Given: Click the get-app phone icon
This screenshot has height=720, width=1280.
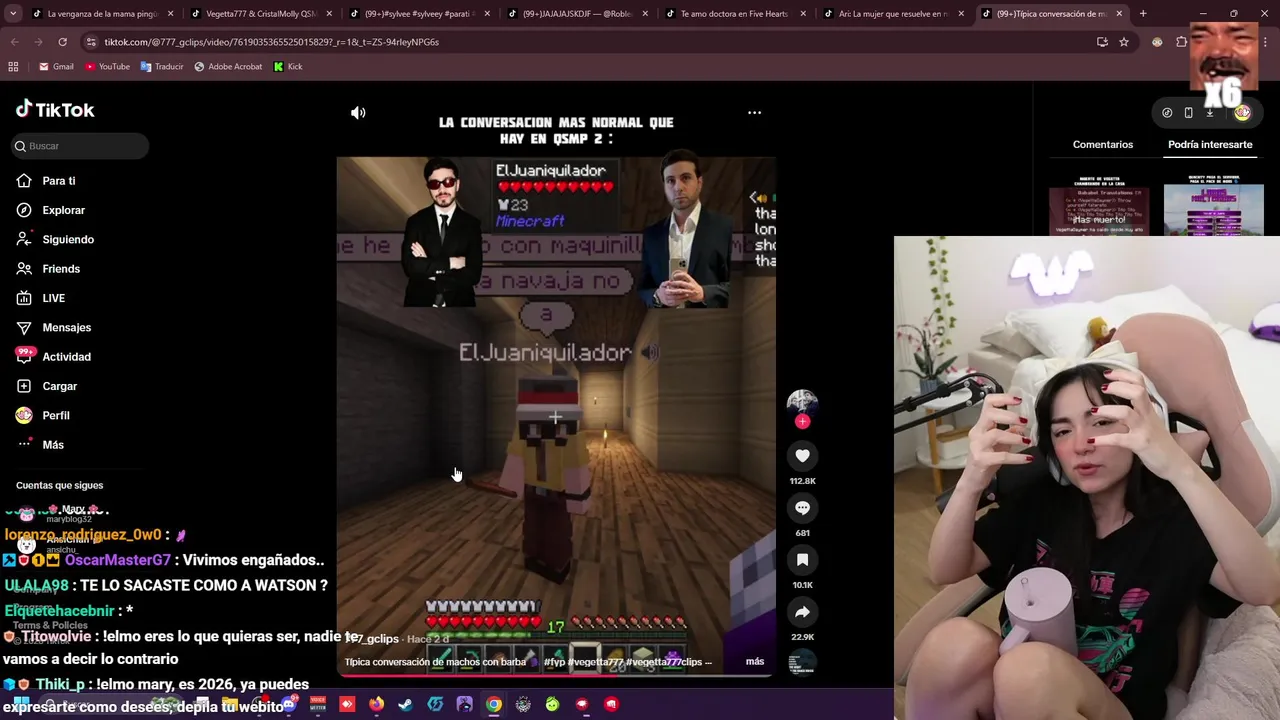Looking at the screenshot, I should [1188, 113].
